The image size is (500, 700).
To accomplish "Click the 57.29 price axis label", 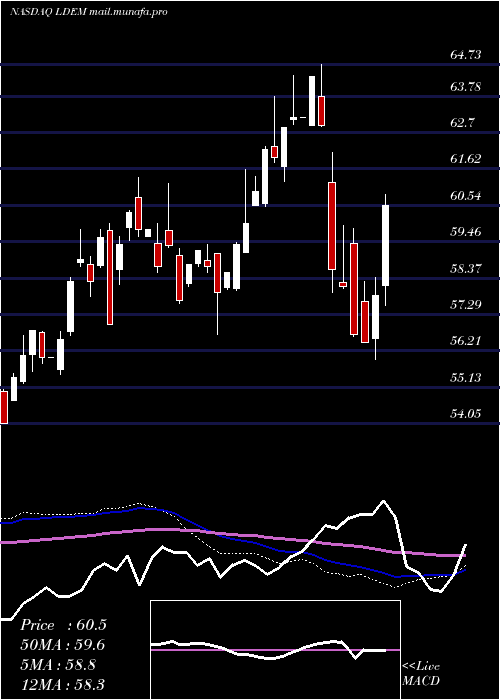I will [466, 304].
